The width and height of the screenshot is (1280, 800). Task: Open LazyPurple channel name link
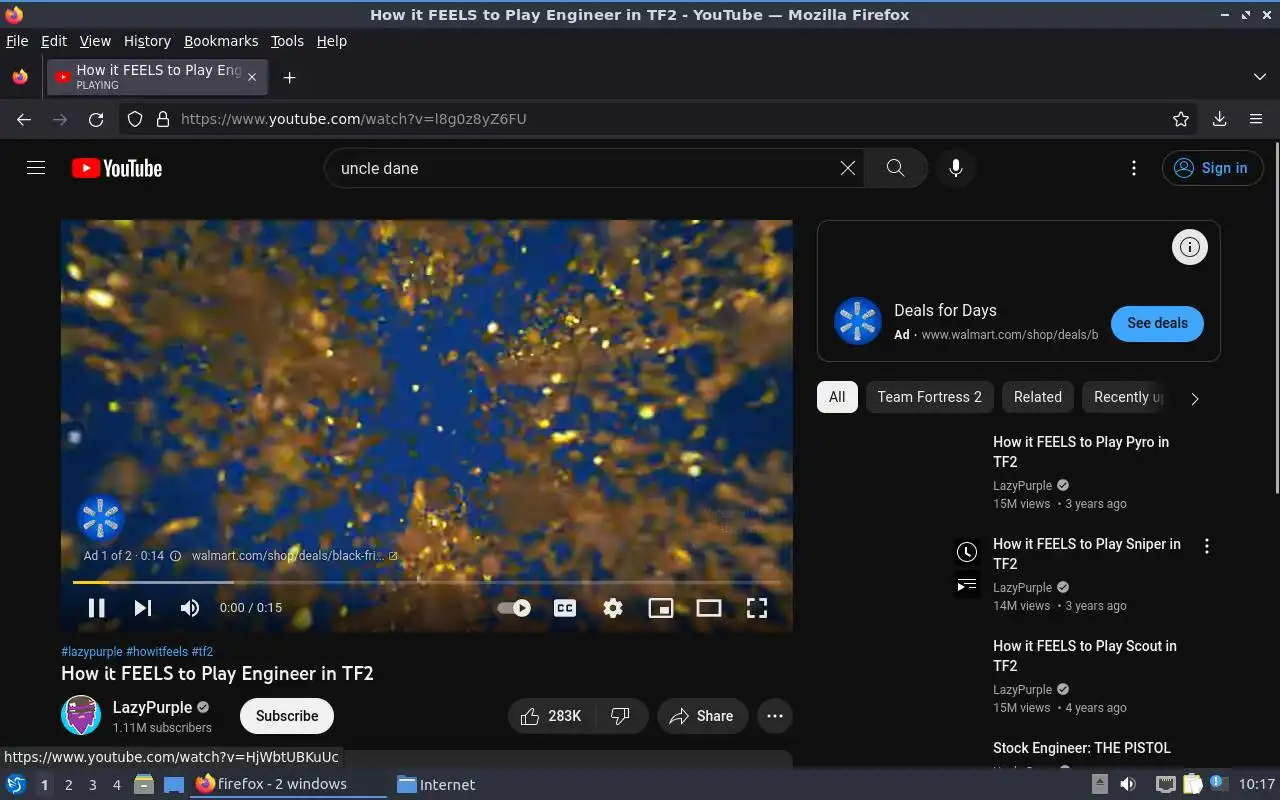pyautogui.click(x=152, y=707)
